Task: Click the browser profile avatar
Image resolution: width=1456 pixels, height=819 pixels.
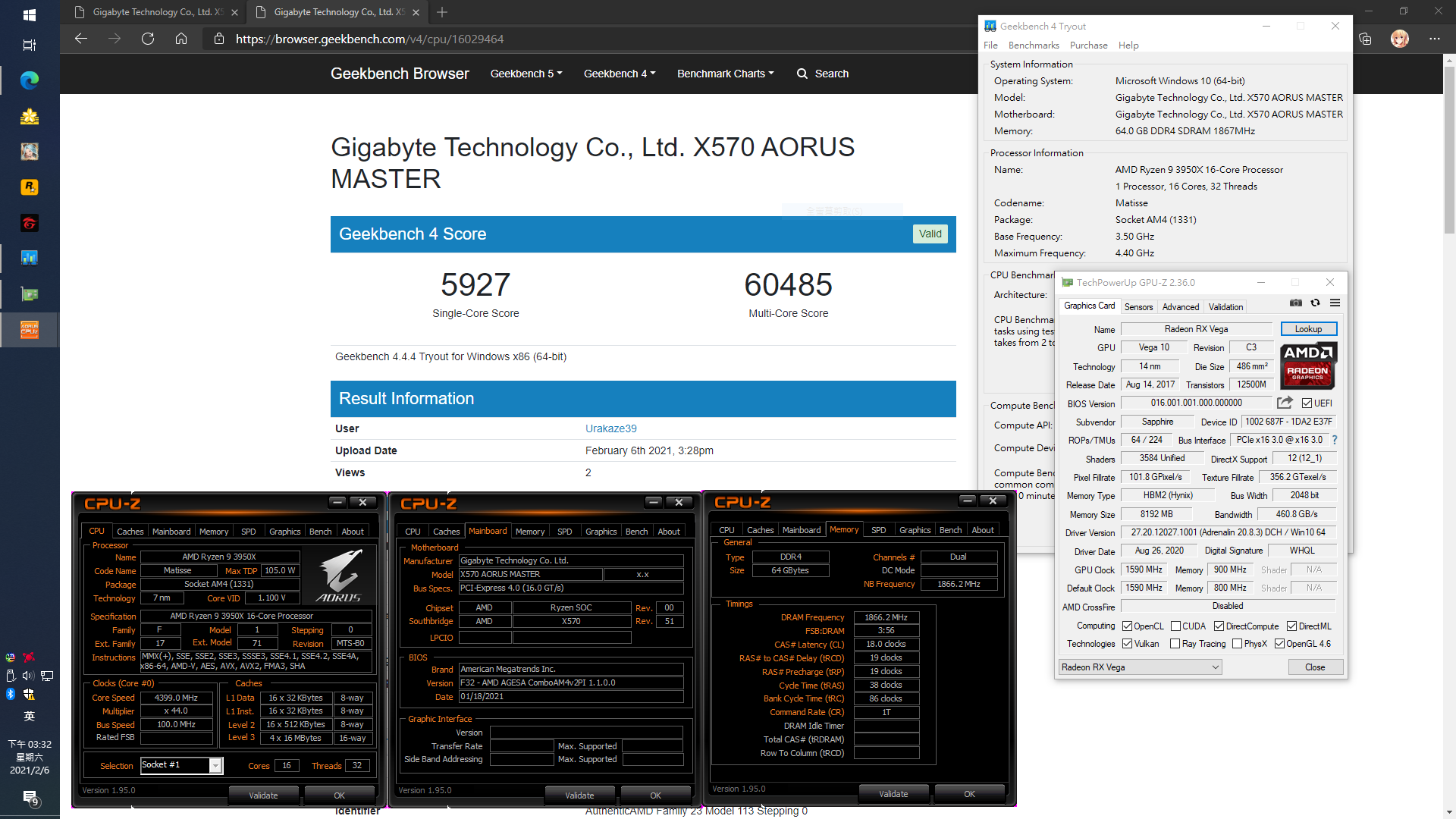Action: pyautogui.click(x=1400, y=39)
